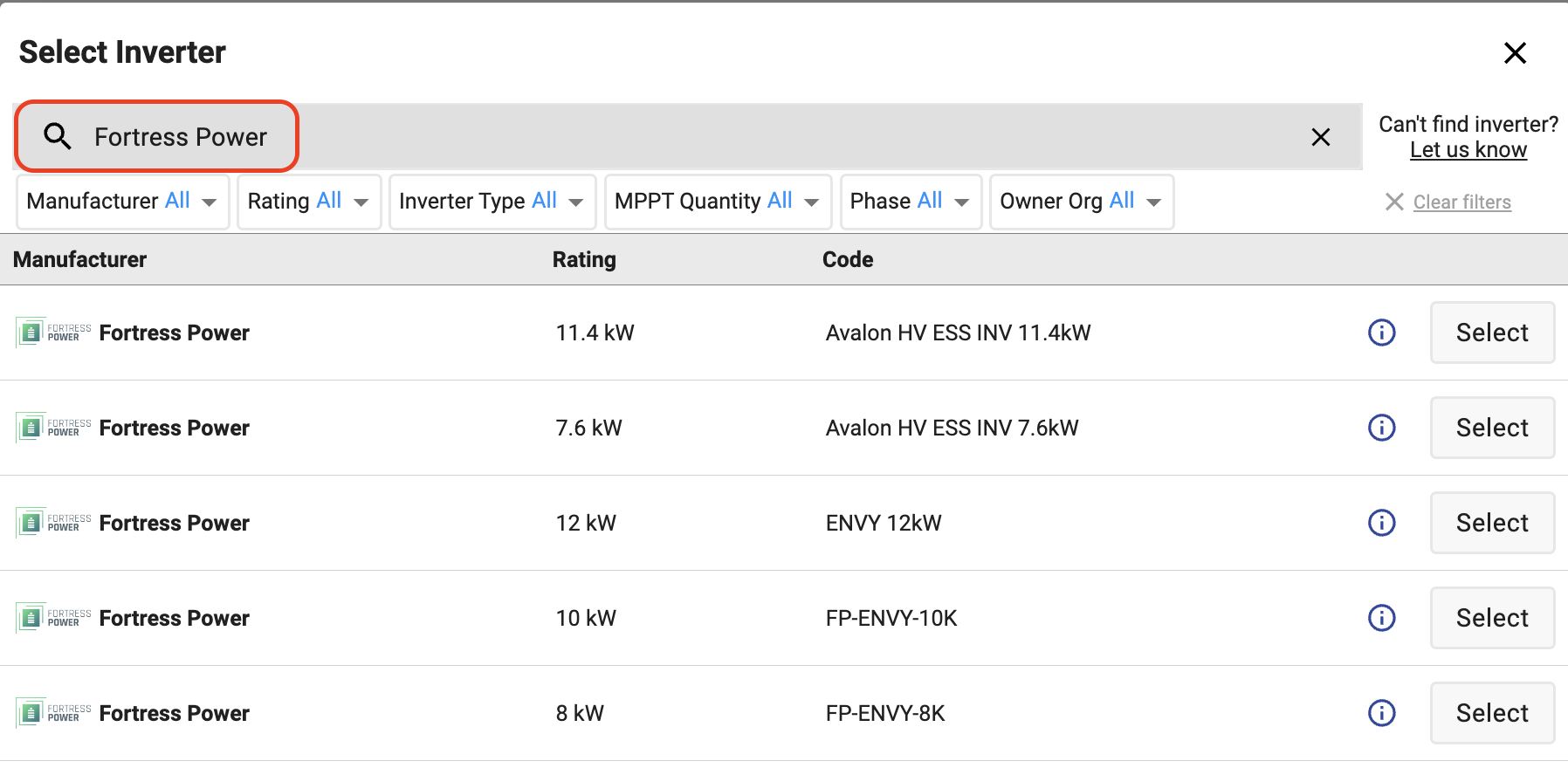Image resolution: width=1568 pixels, height=768 pixels.
Task: Close the Select Inverter dialog
Action: tap(1515, 52)
